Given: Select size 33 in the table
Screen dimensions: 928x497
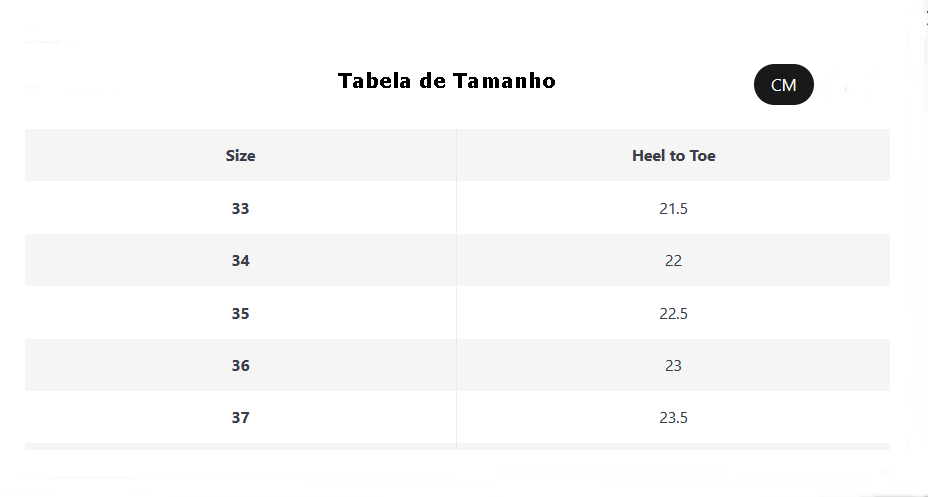Looking at the screenshot, I should tap(240, 208).
